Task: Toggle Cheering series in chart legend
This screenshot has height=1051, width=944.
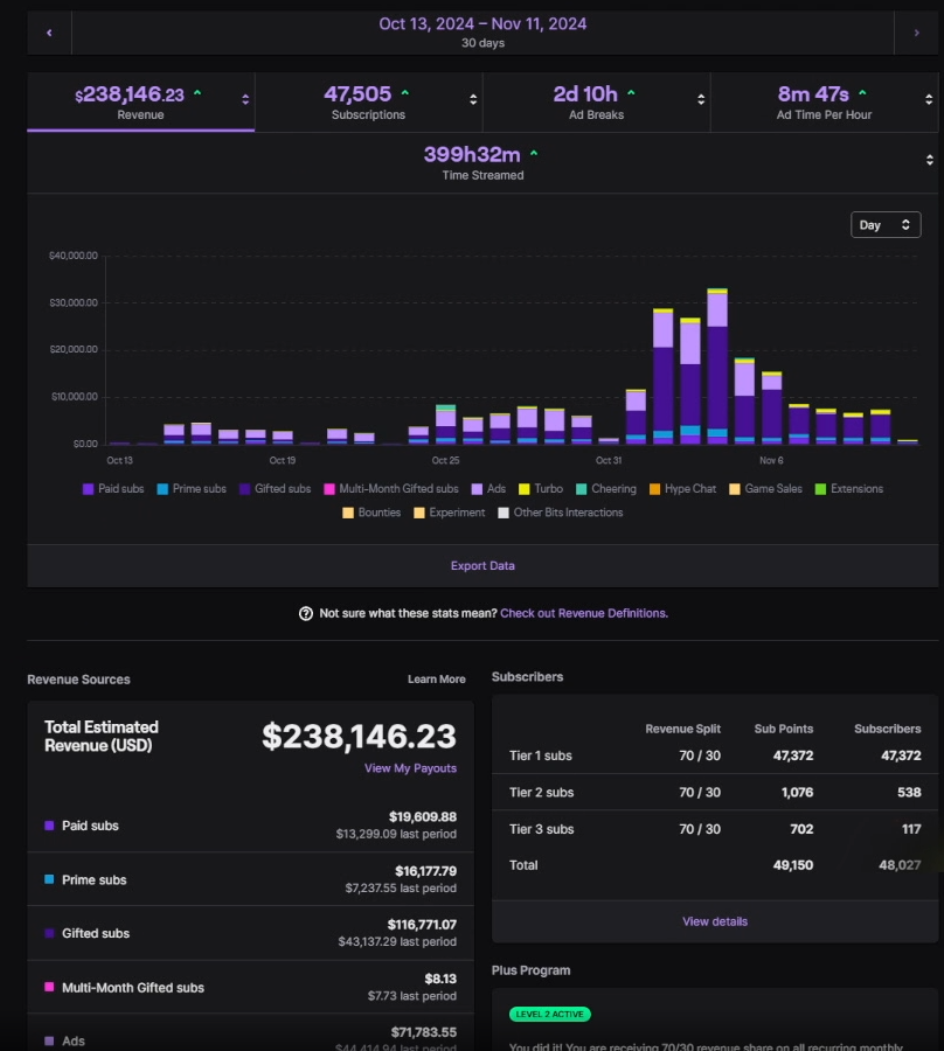Action: pos(606,489)
